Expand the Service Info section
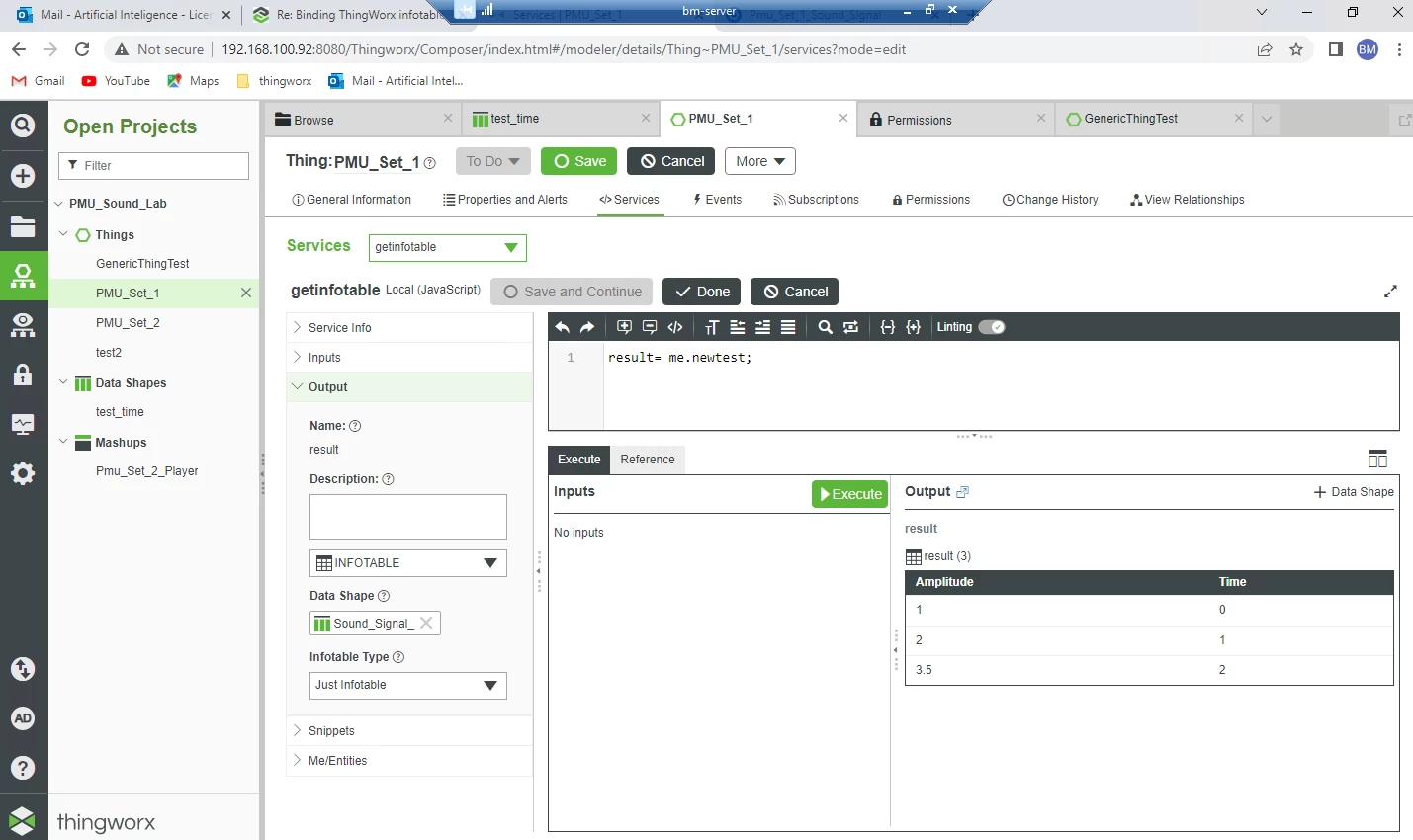Screen dimensions: 1413x840 [x=409, y=328]
